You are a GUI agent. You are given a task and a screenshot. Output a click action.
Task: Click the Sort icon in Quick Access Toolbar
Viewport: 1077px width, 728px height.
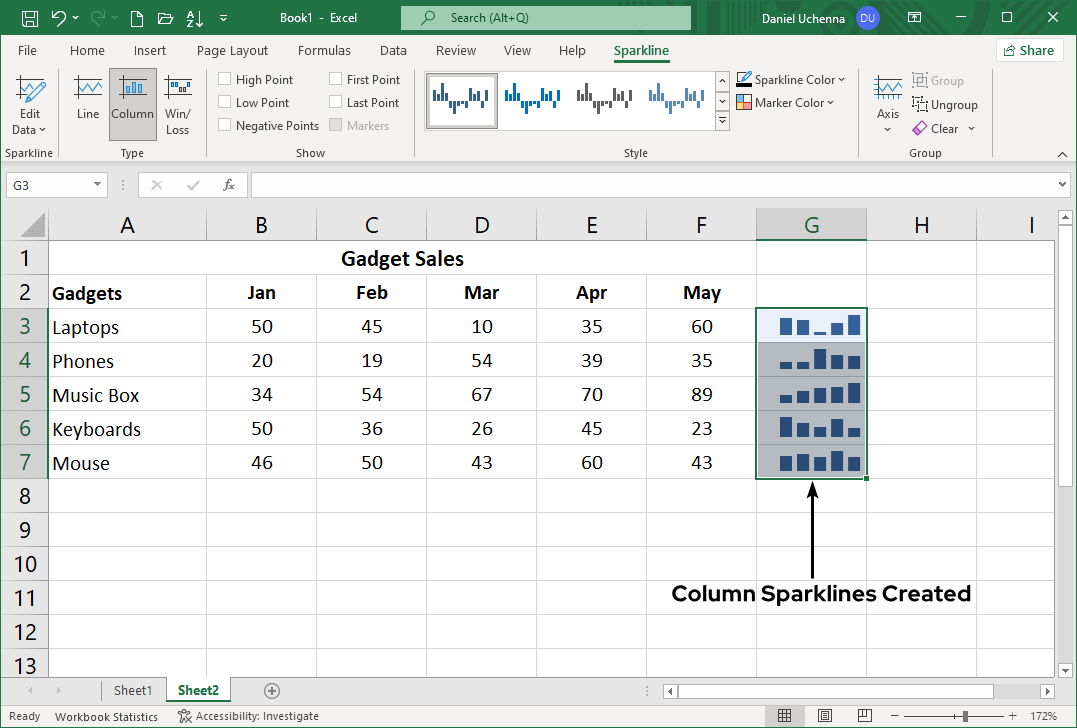point(194,17)
